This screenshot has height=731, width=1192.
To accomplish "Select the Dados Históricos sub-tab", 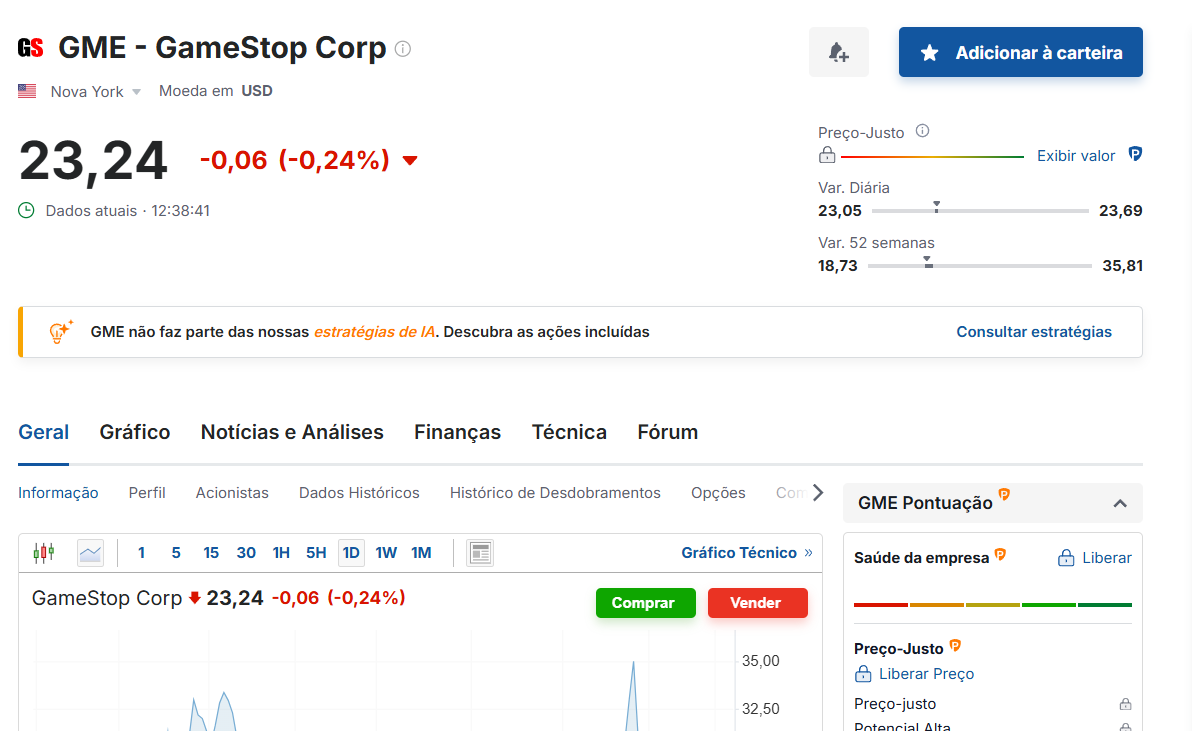I will [359, 493].
